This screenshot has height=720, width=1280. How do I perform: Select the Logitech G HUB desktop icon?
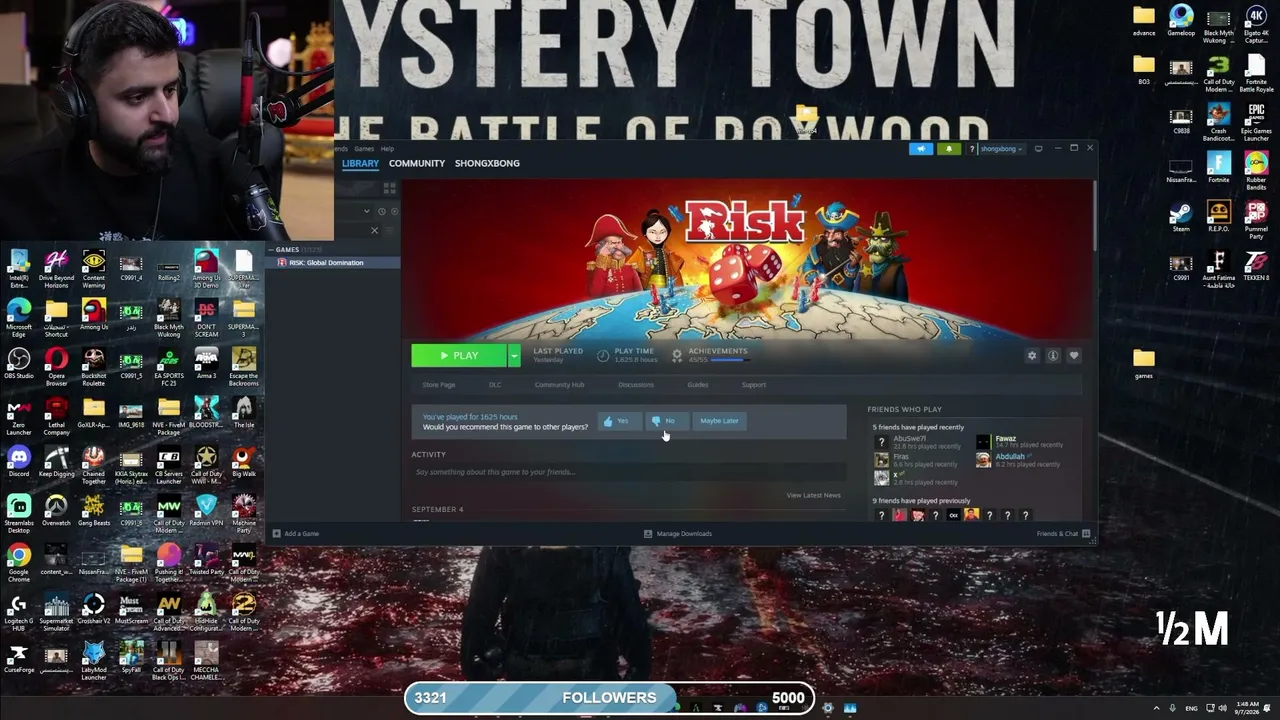[19, 612]
